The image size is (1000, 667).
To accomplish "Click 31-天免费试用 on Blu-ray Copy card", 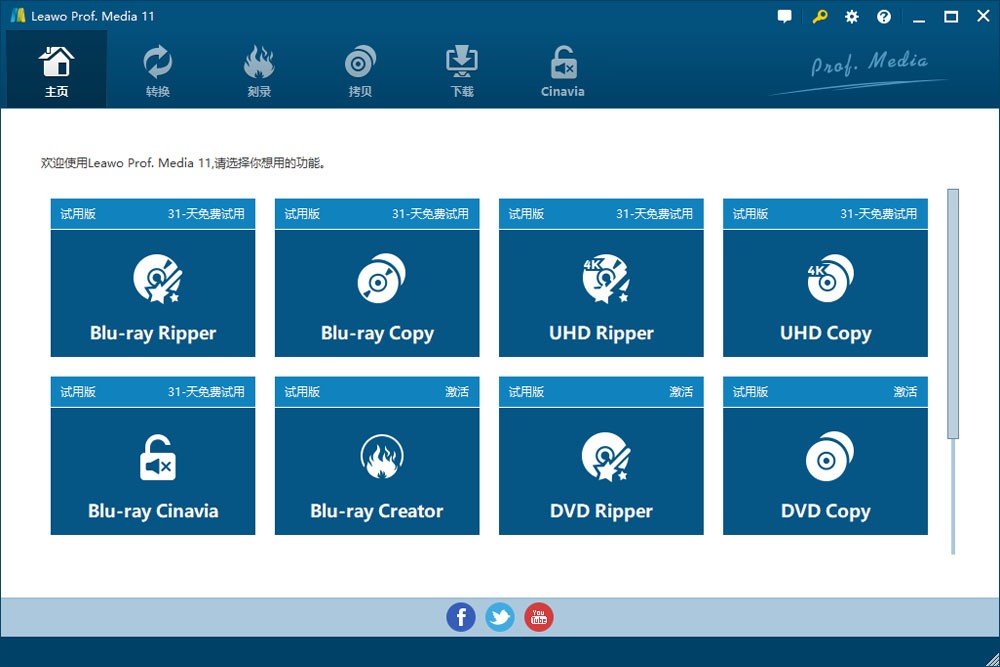I will coord(430,214).
